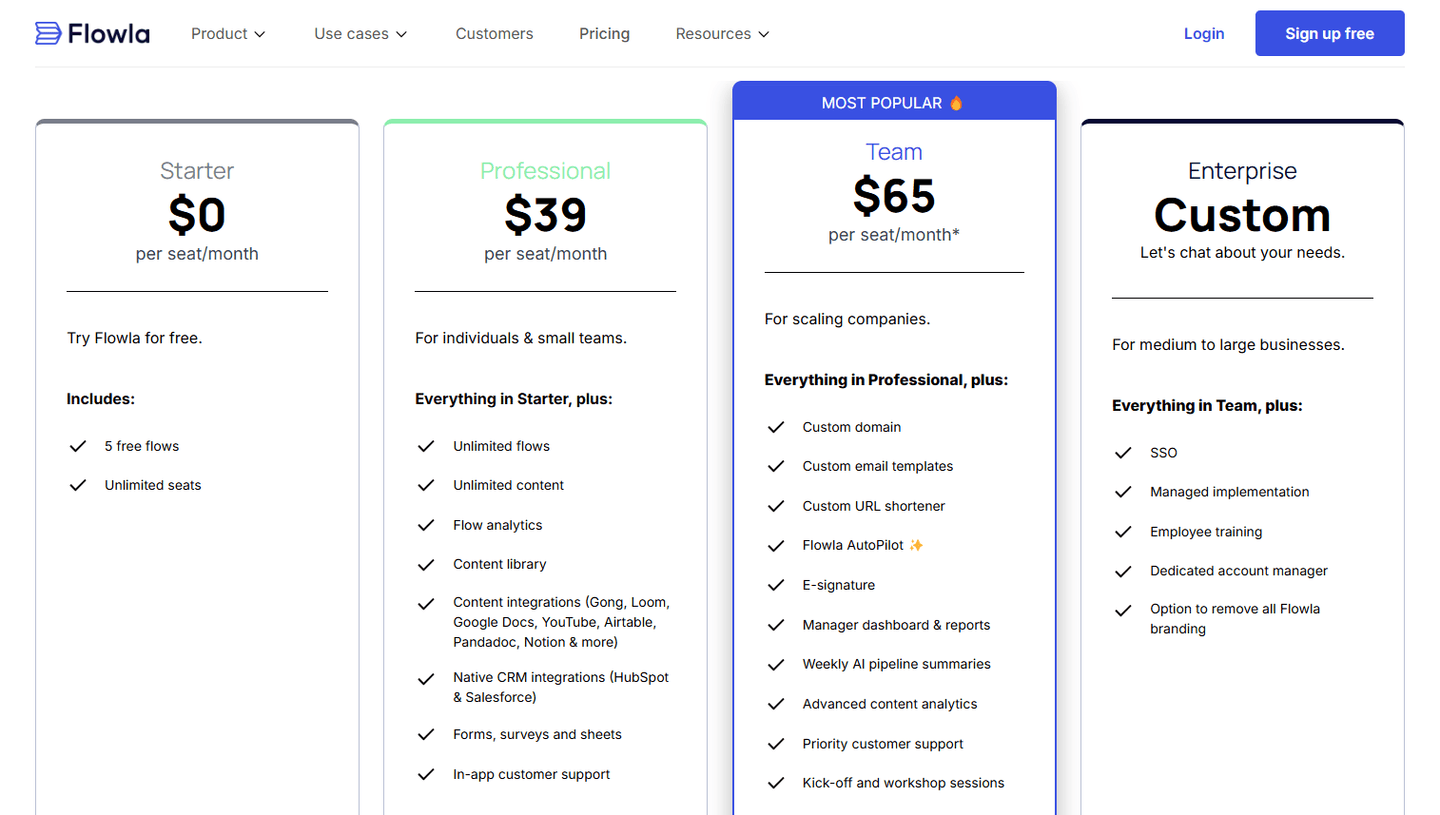Select Pricing in the navigation bar
1440x815 pixels.
(x=604, y=34)
